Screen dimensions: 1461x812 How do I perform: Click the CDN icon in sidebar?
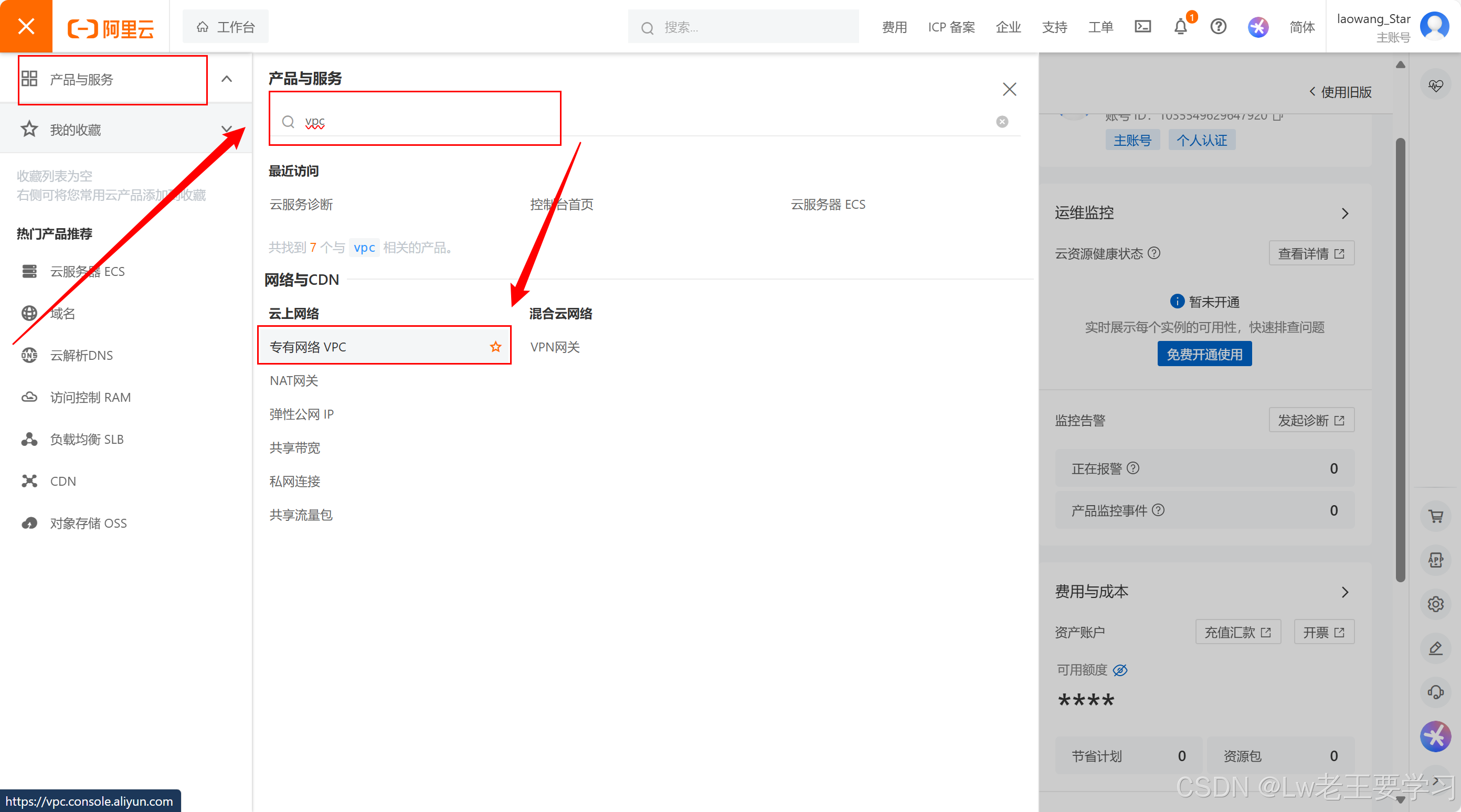coord(29,481)
